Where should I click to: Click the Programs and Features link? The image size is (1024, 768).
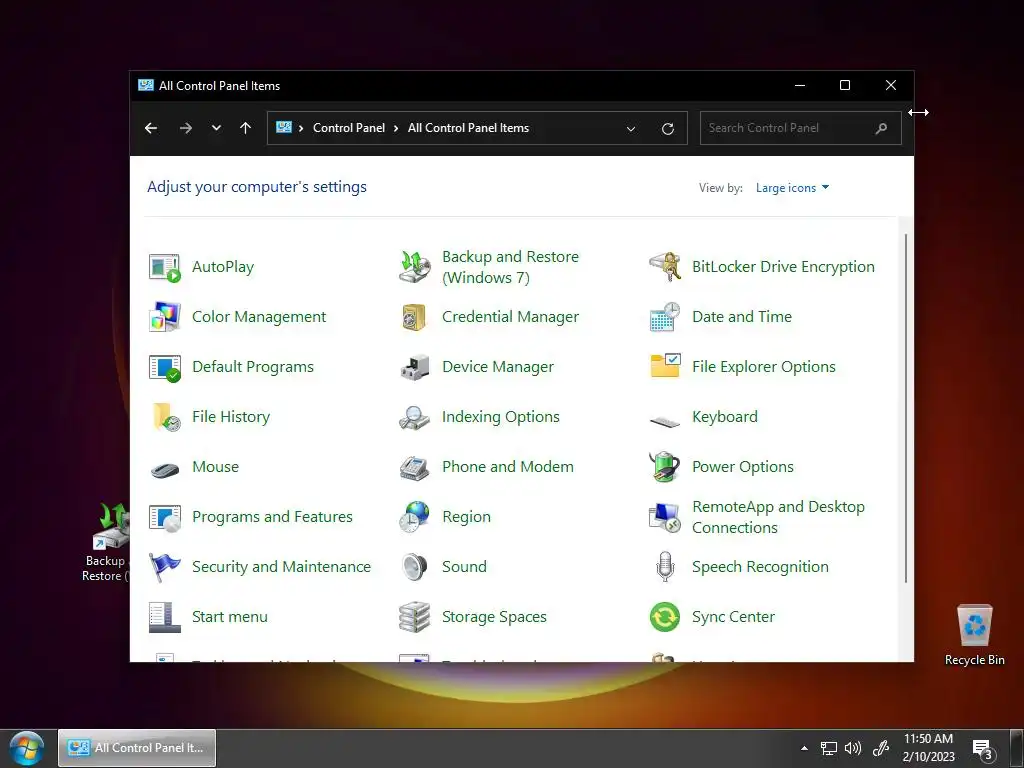(272, 517)
